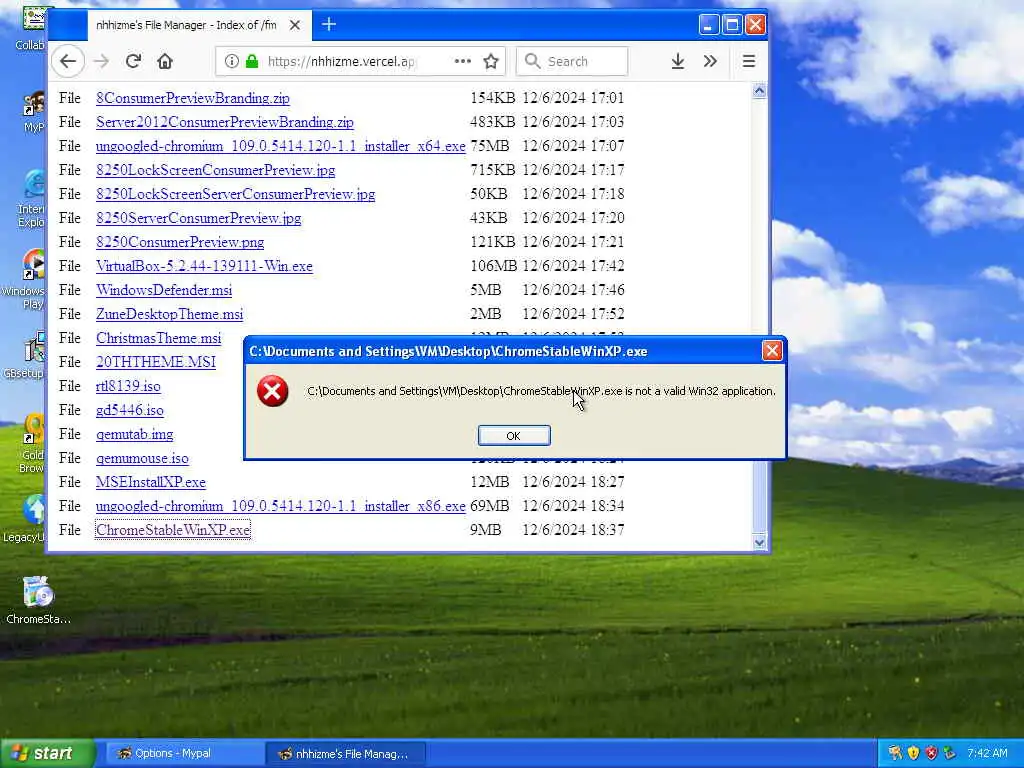Select the LegacyUpdate desktop icon
The height and width of the screenshot is (768, 1024).
[x=26, y=519]
